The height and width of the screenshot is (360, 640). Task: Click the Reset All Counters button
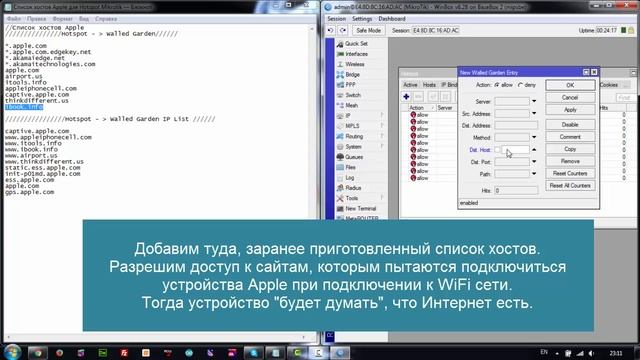click(570, 186)
